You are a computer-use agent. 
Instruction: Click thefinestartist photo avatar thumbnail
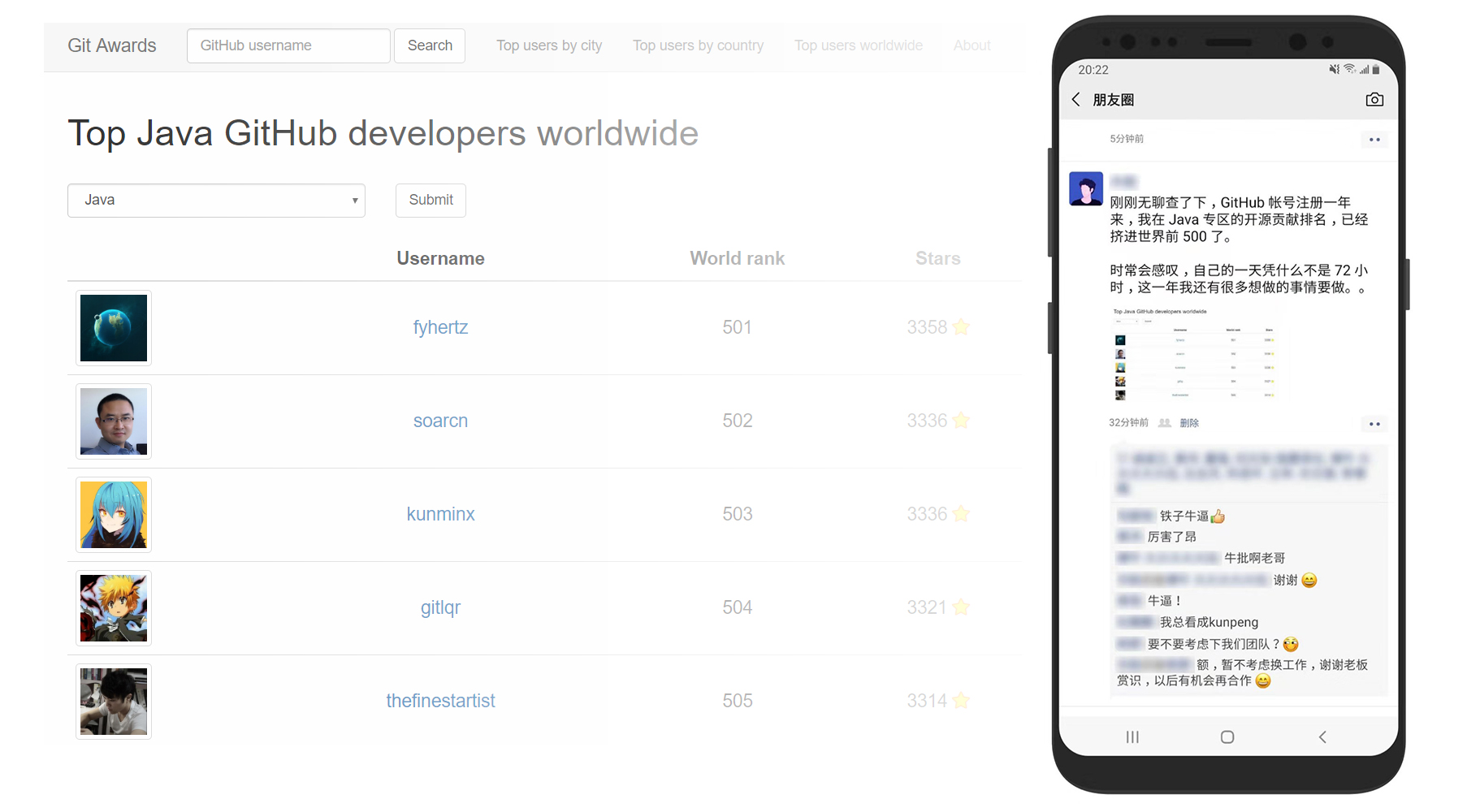click(114, 702)
